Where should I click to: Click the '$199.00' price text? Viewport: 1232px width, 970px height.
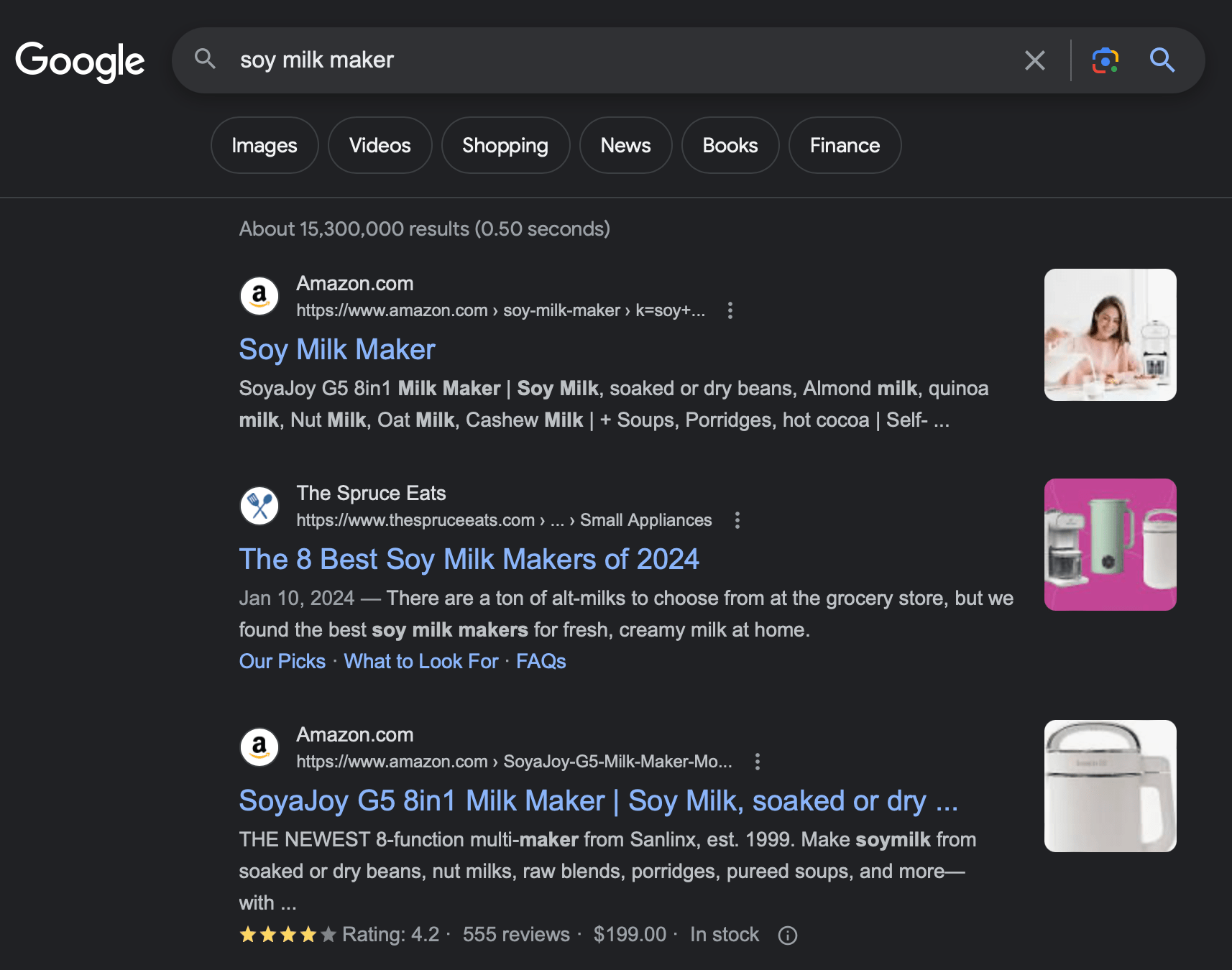click(630, 935)
